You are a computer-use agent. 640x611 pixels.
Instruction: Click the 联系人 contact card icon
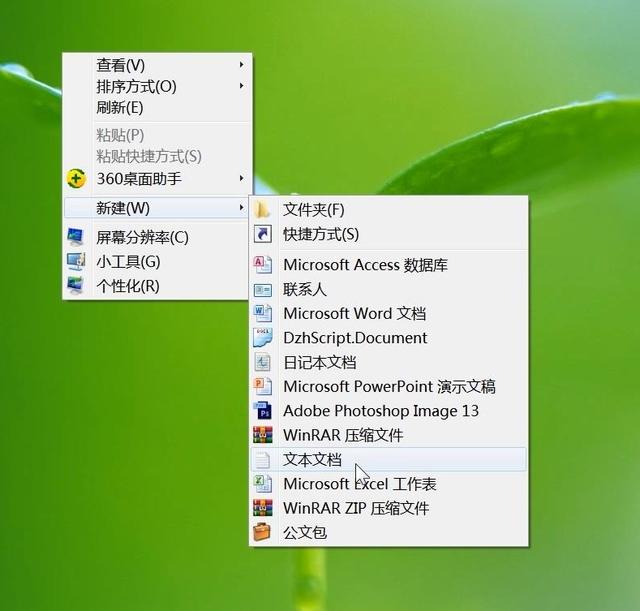[x=262, y=290]
